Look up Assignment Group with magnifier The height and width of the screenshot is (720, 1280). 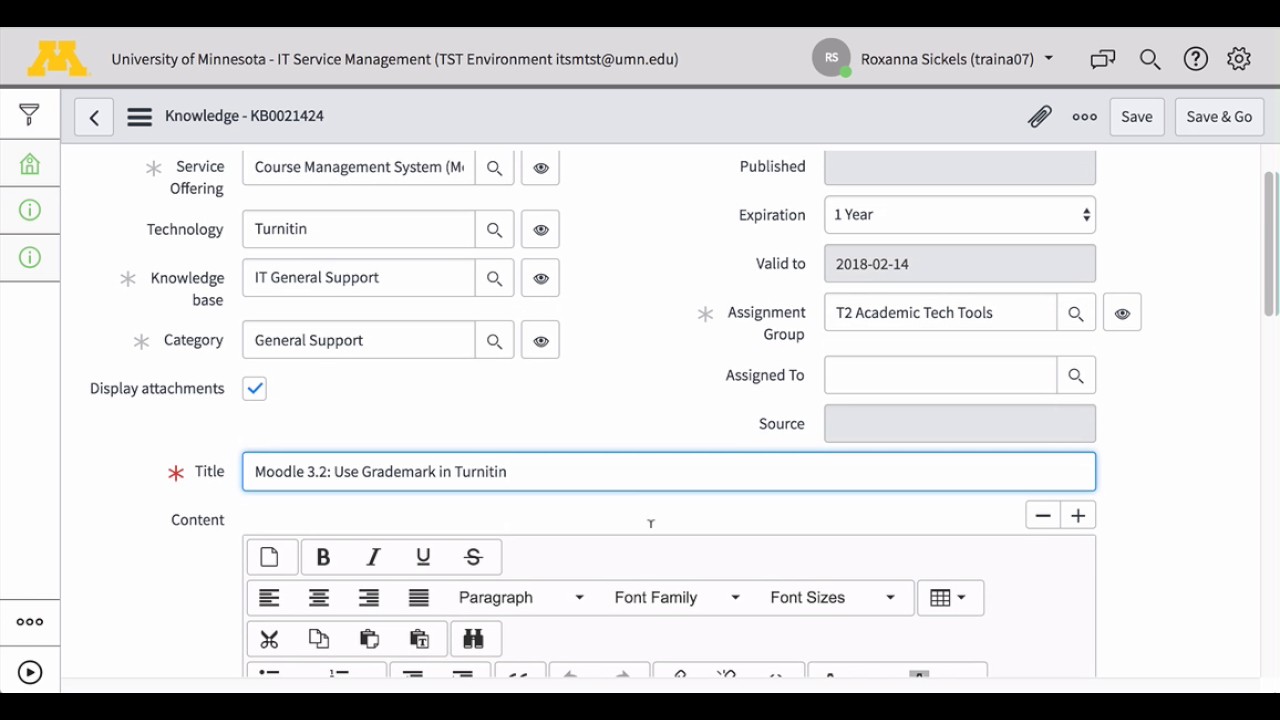[1076, 313]
